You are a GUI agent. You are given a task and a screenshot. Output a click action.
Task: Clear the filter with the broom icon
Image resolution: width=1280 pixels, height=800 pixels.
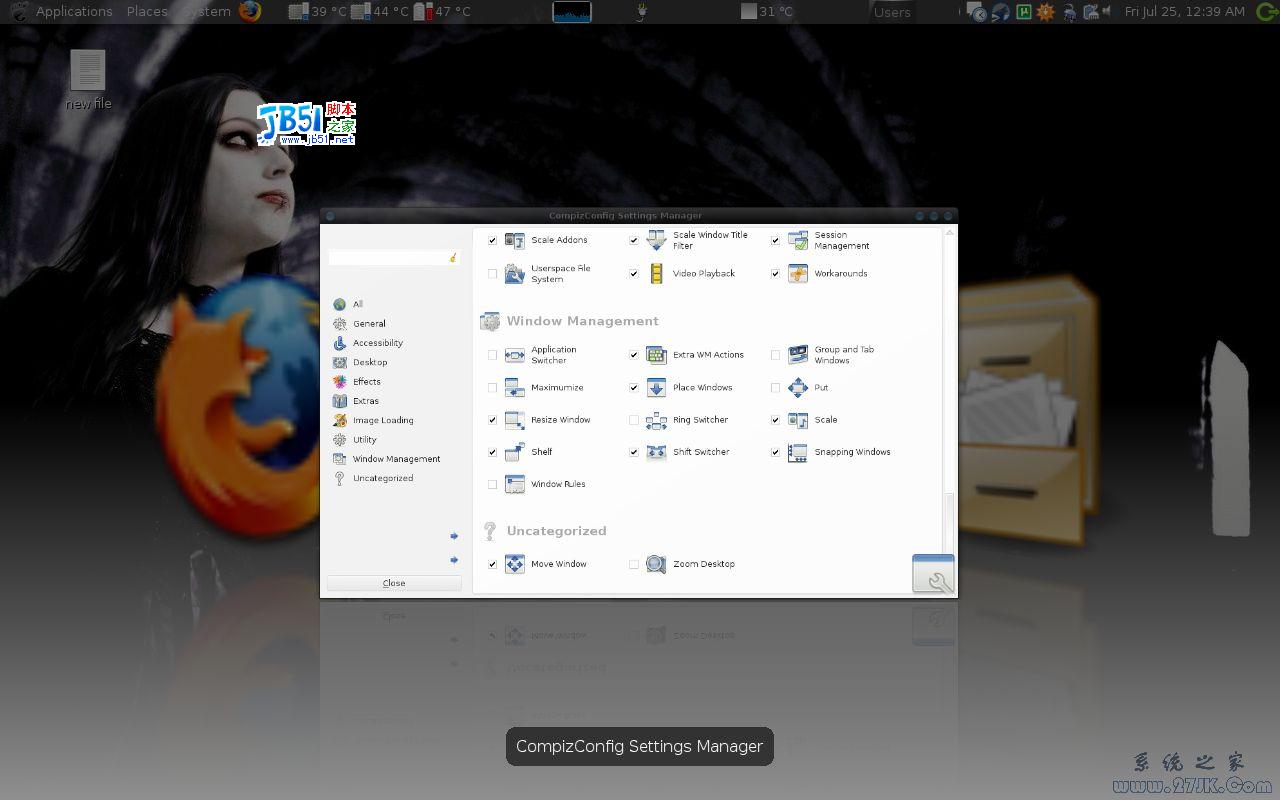coord(453,257)
